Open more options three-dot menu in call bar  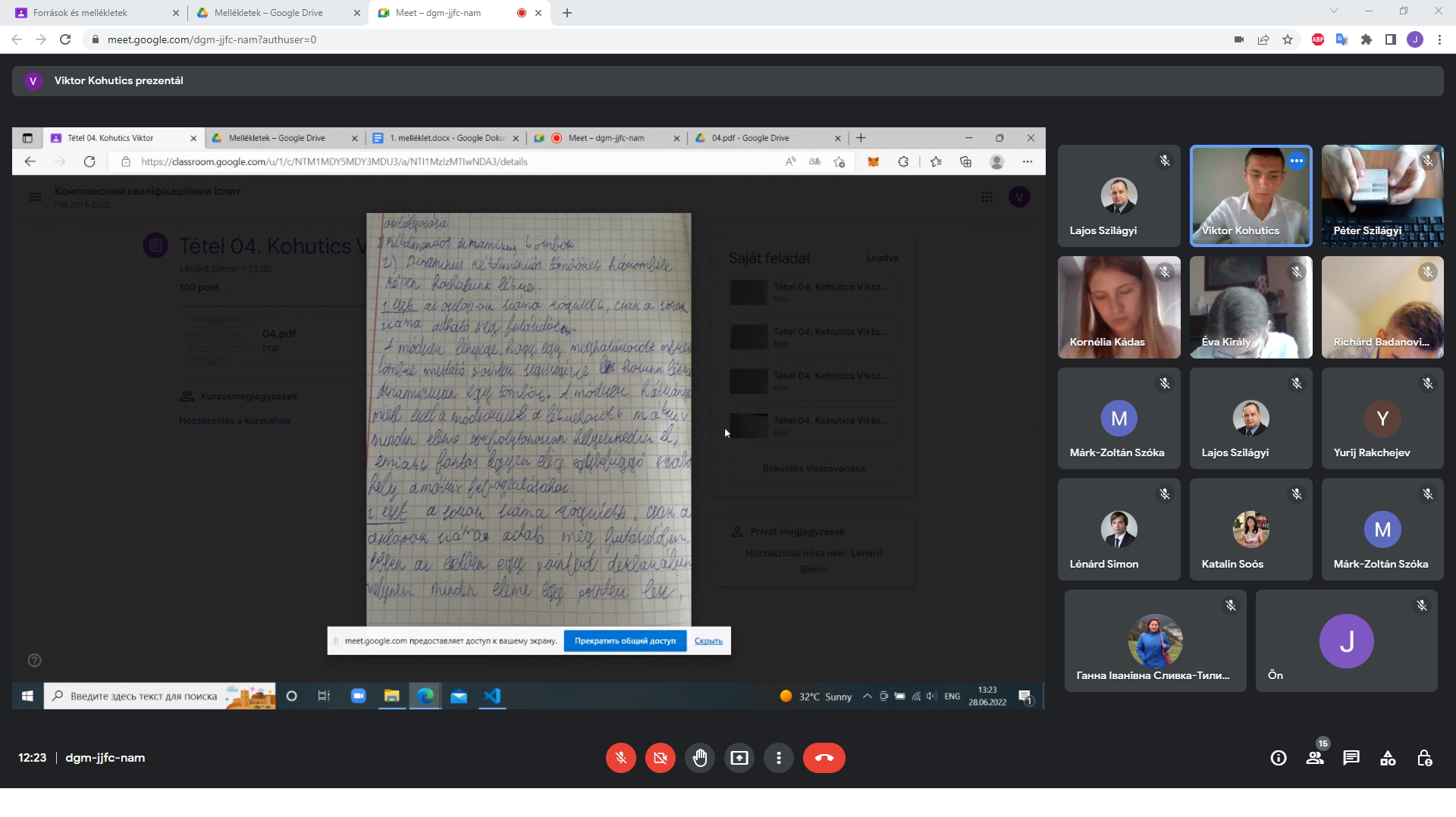(779, 758)
